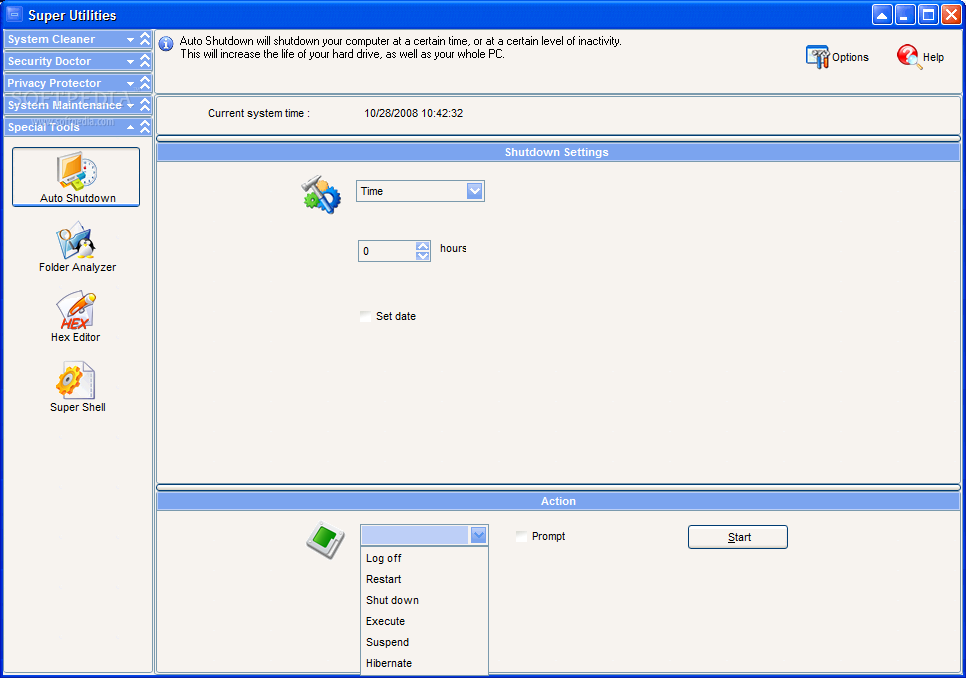Screen dimensions: 966x678
Task: Enable the Set date checkbox
Action: 365,316
